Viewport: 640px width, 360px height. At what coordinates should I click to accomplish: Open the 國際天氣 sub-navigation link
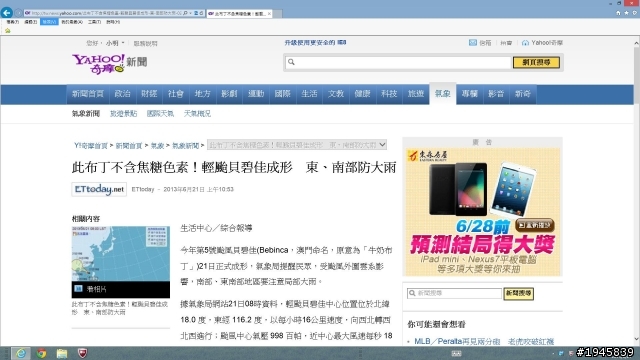(x=160, y=113)
